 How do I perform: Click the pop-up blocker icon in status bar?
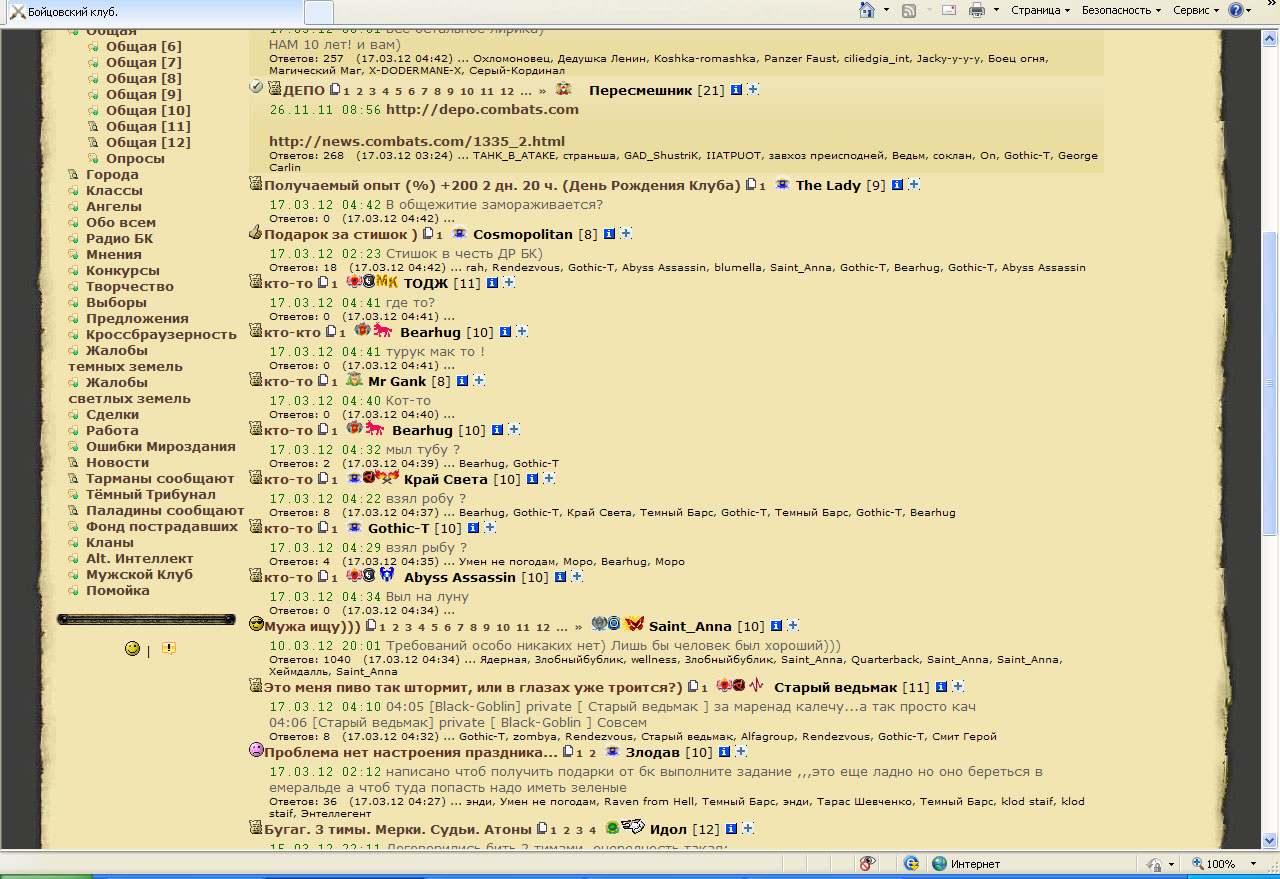click(868, 864)
